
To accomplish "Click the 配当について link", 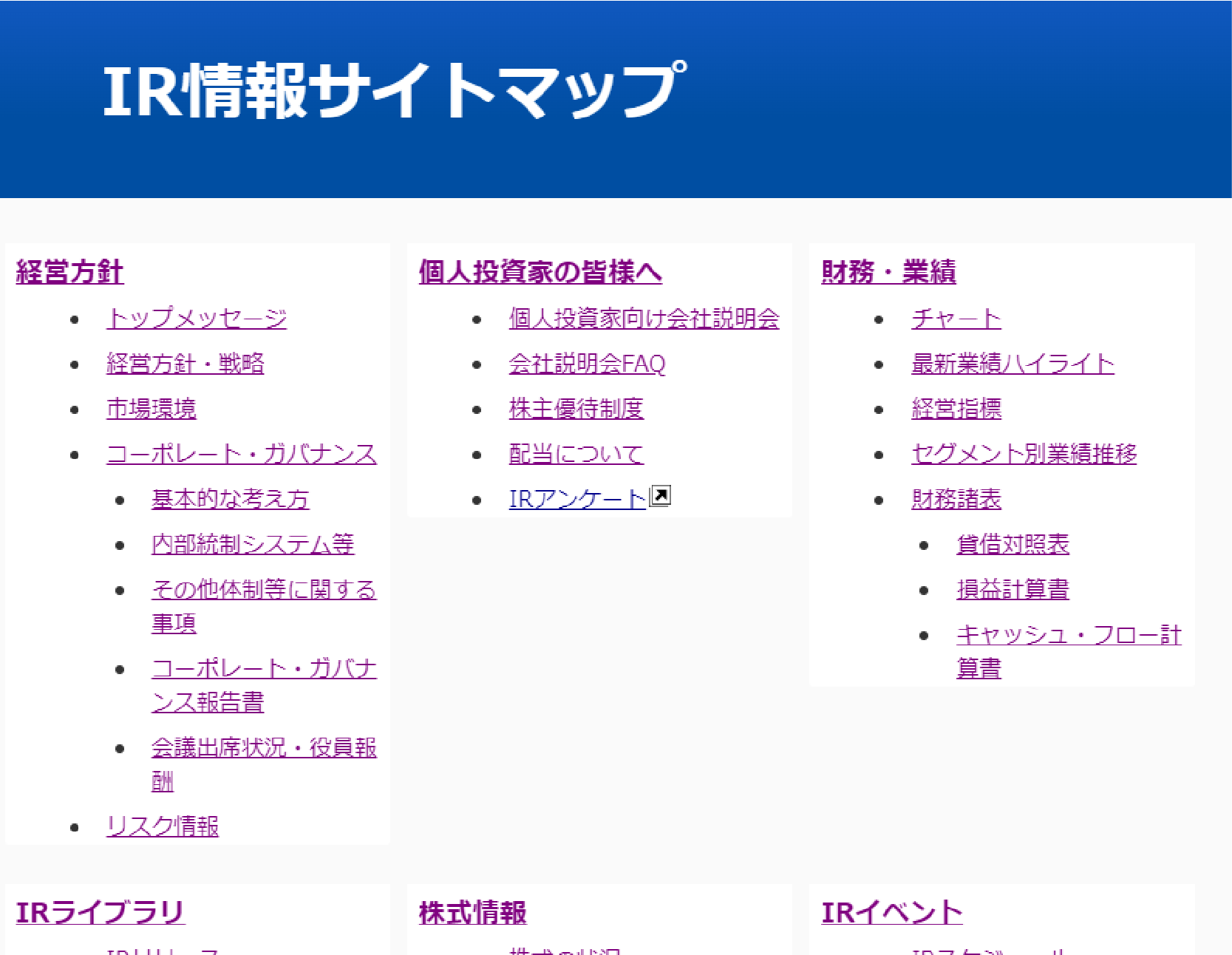I will pyautogui.click(x=576, y=454).
